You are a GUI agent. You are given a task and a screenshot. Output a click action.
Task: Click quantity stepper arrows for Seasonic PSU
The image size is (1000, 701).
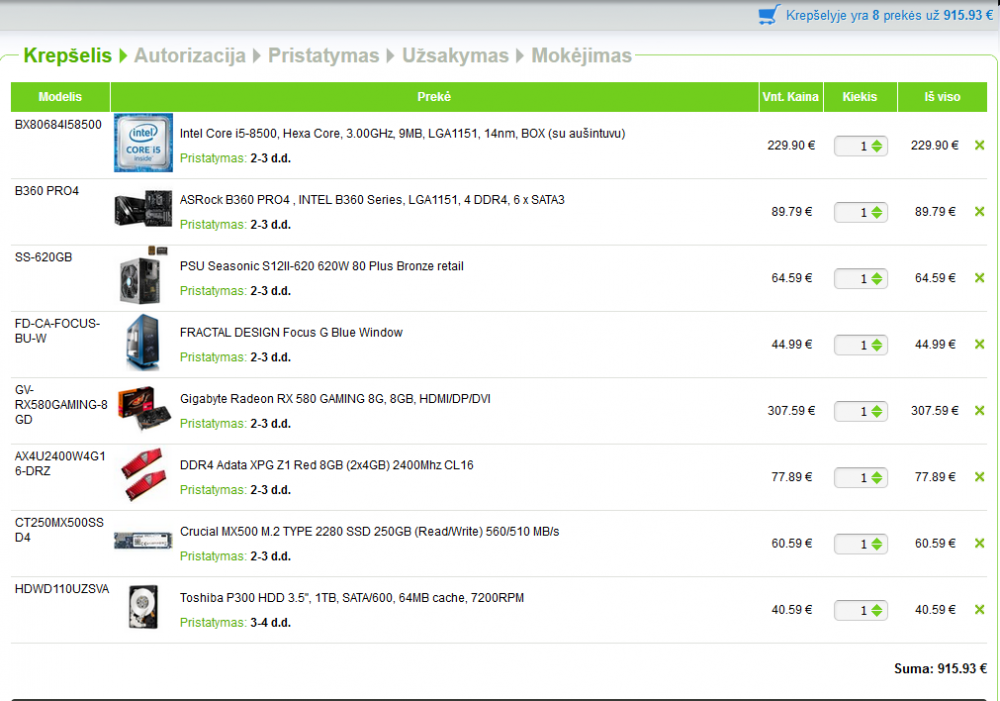click(x=877, y=279)
